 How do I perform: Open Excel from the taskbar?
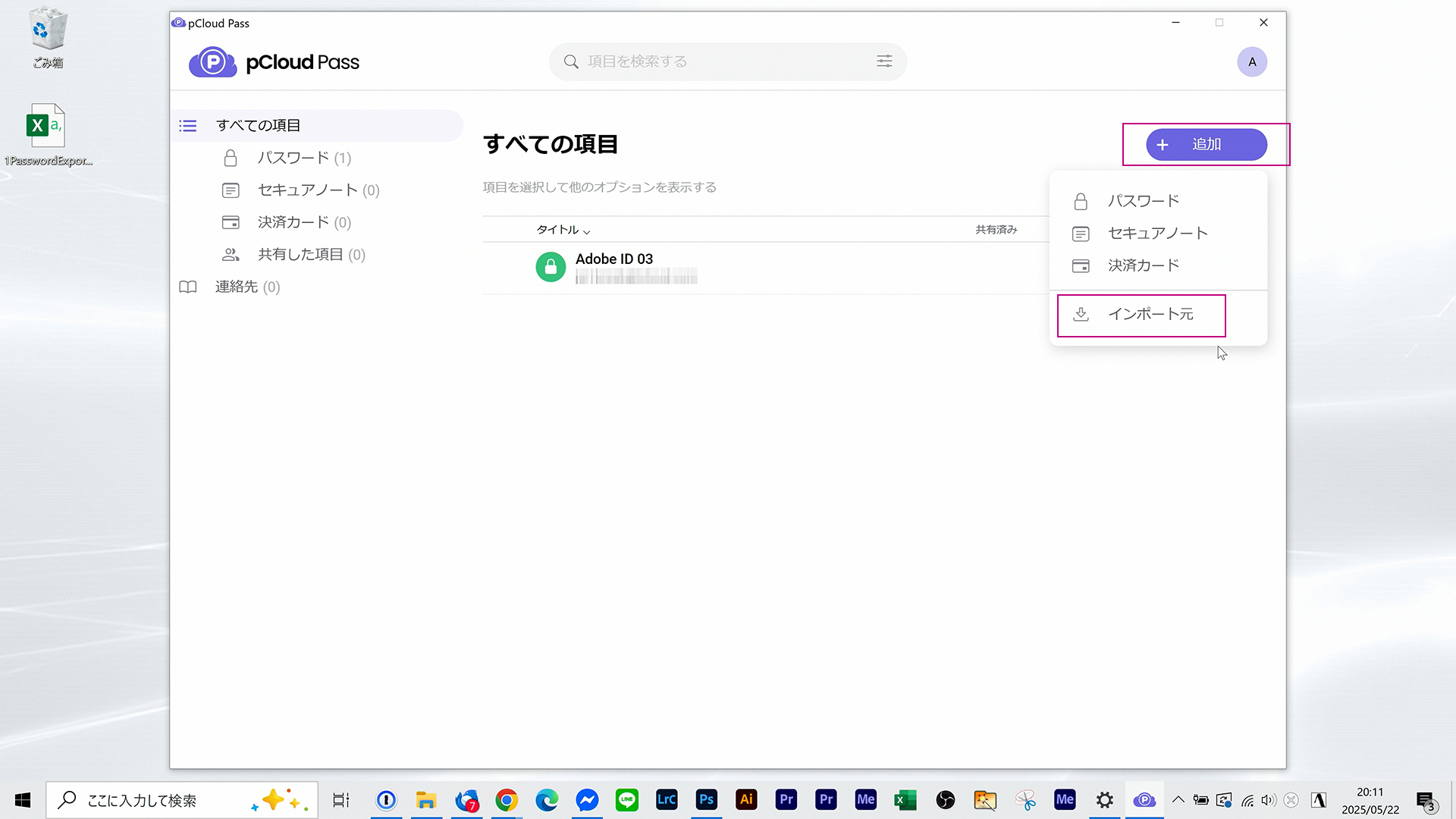pos(905,800)
